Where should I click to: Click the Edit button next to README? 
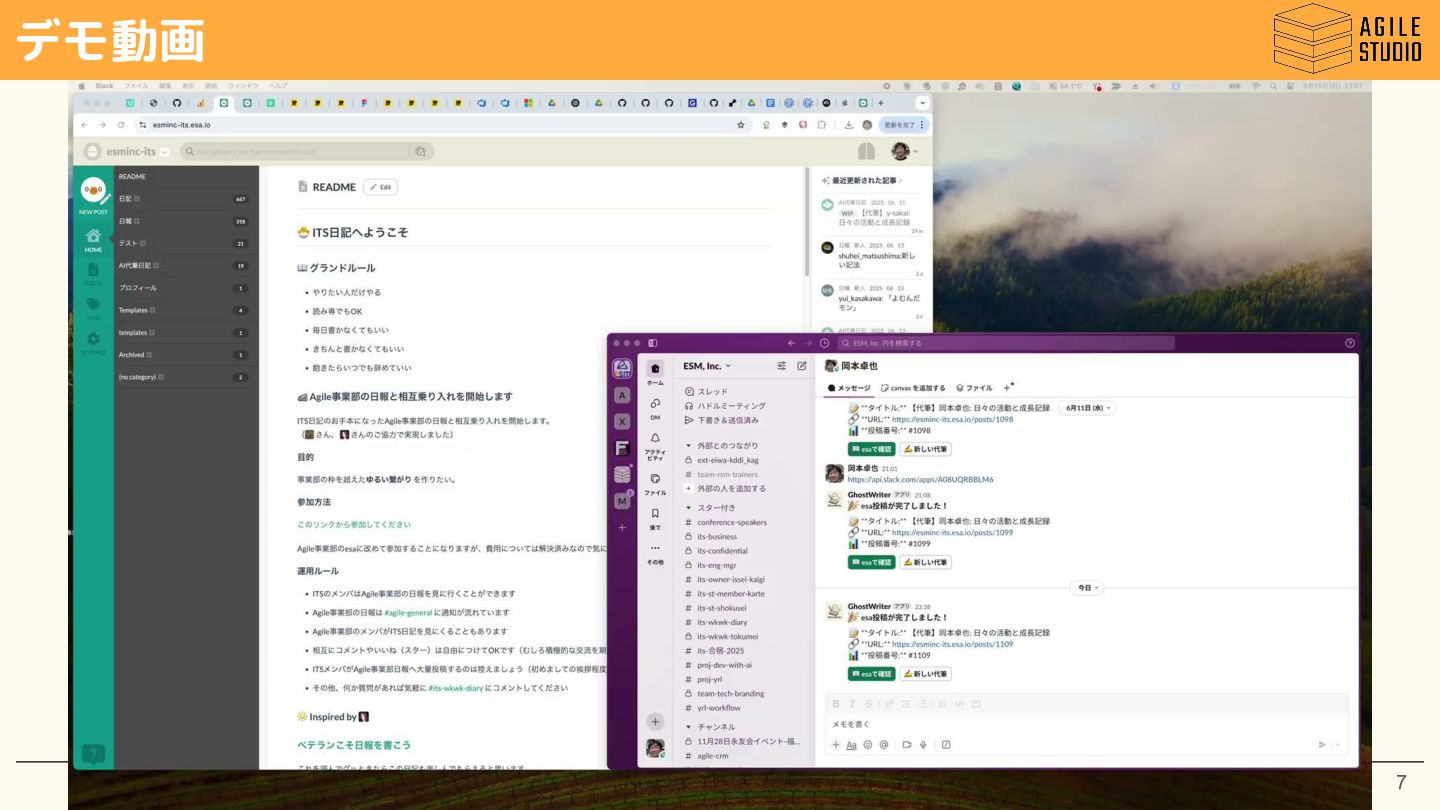(x=380, y=187)
